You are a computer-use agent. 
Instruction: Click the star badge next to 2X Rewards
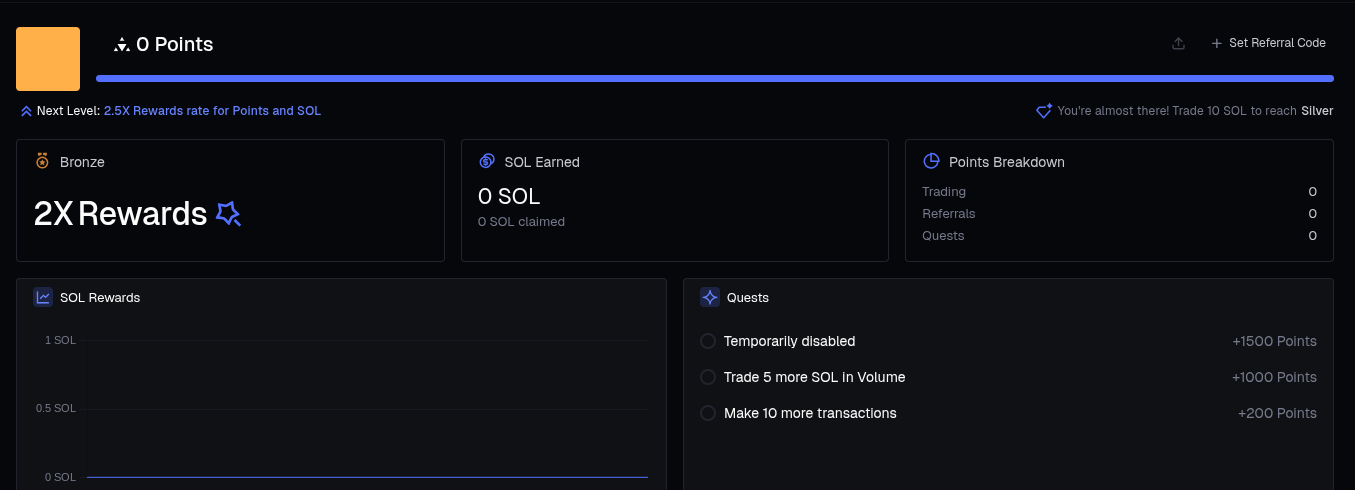click(228, 213)
